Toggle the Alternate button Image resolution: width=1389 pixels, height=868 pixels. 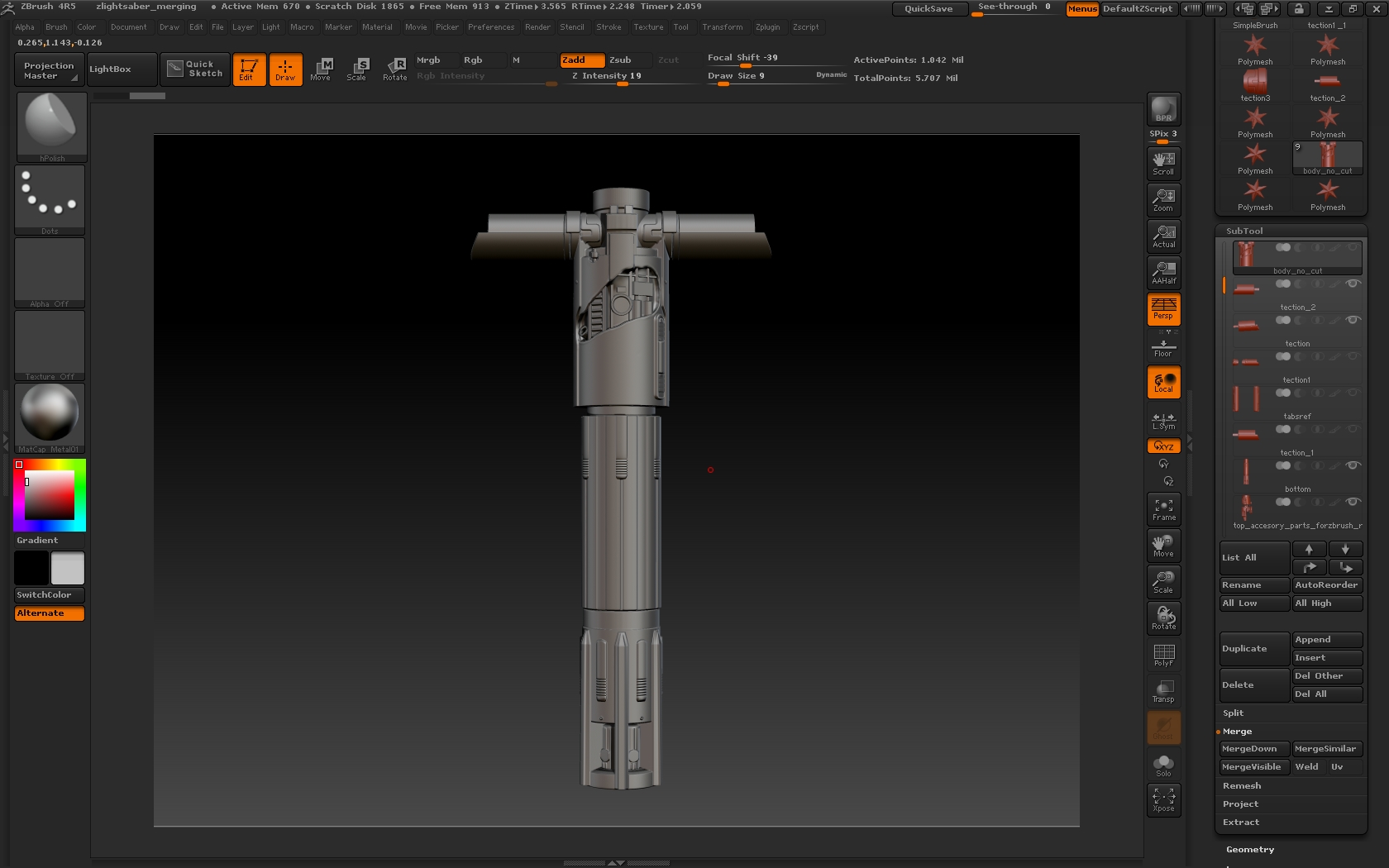pyautogui.click(x=50, y=613)
